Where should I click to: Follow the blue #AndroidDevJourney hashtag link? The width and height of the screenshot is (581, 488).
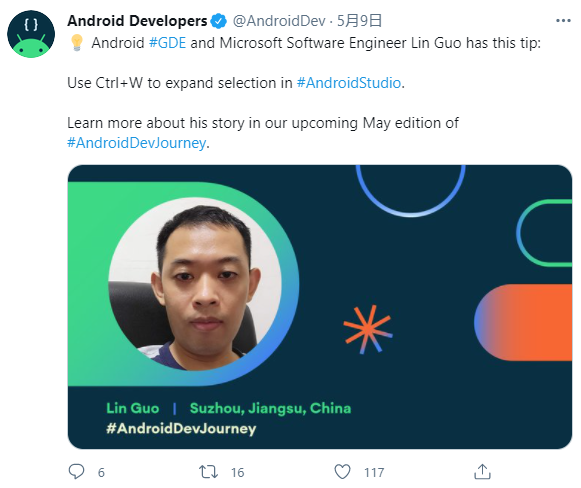137,143
